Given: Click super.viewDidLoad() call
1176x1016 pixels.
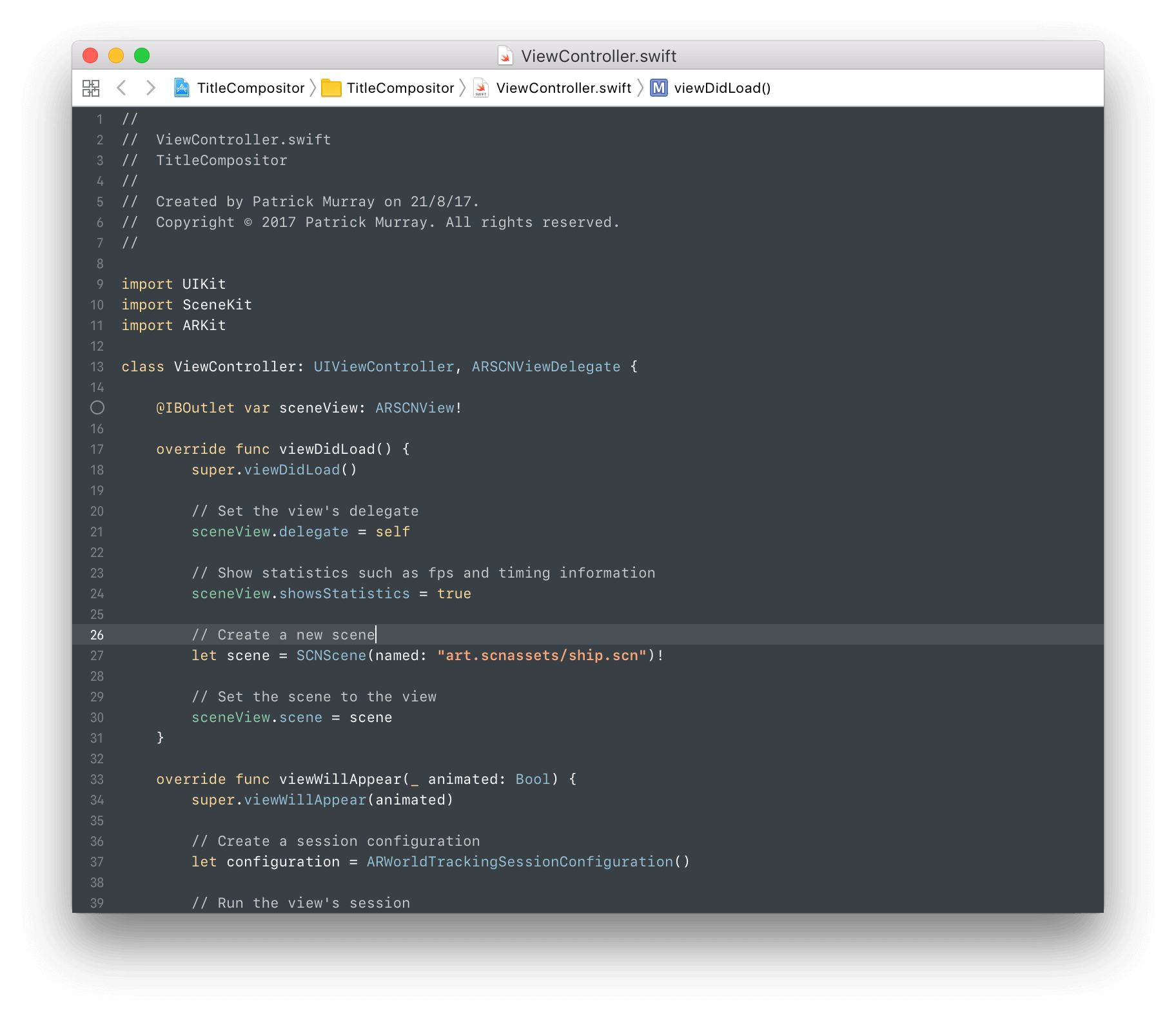Looking at the screenshot, I should [274, 470].
